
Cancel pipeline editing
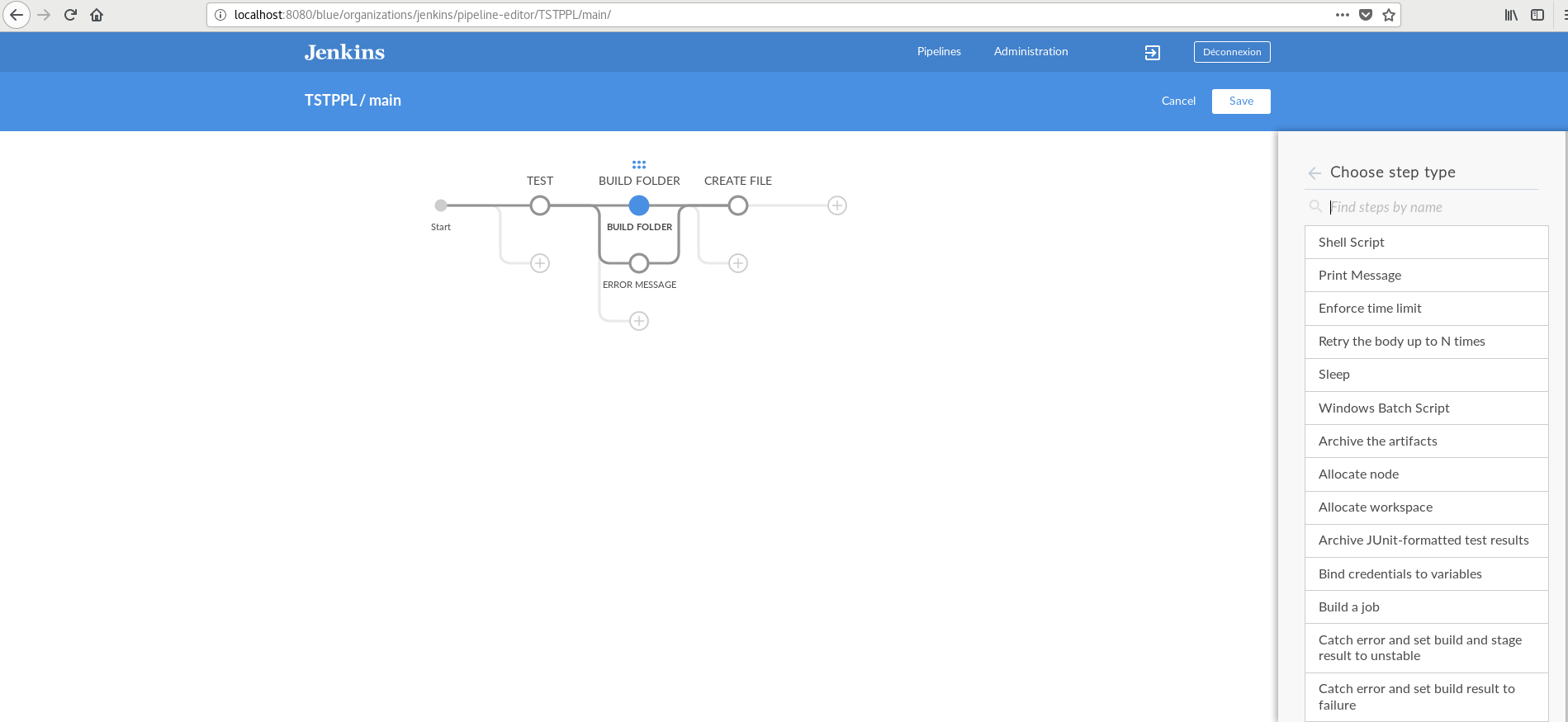tap(1178, 101)
